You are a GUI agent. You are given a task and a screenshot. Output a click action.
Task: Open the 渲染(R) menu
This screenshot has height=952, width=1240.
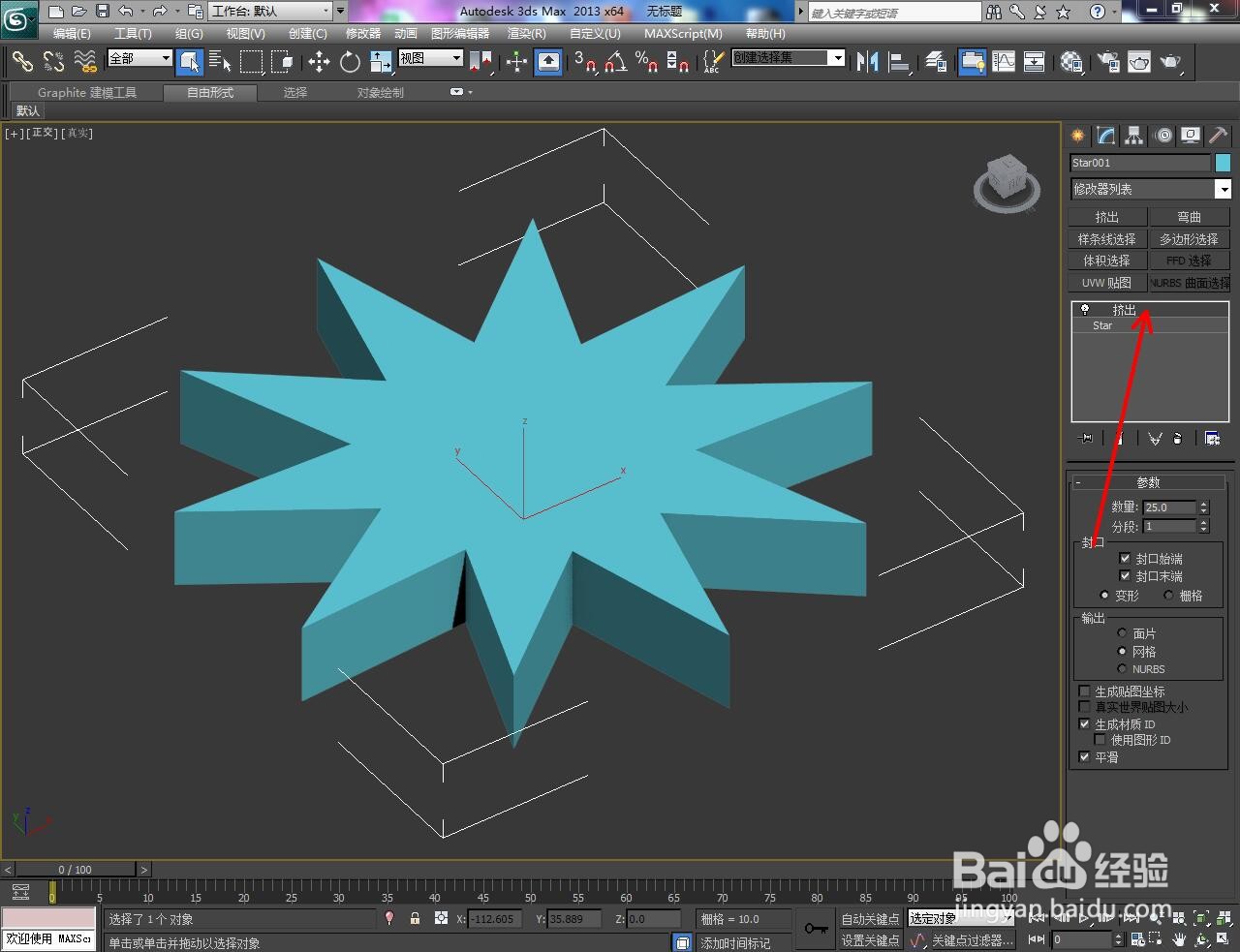tap(527, 33)
